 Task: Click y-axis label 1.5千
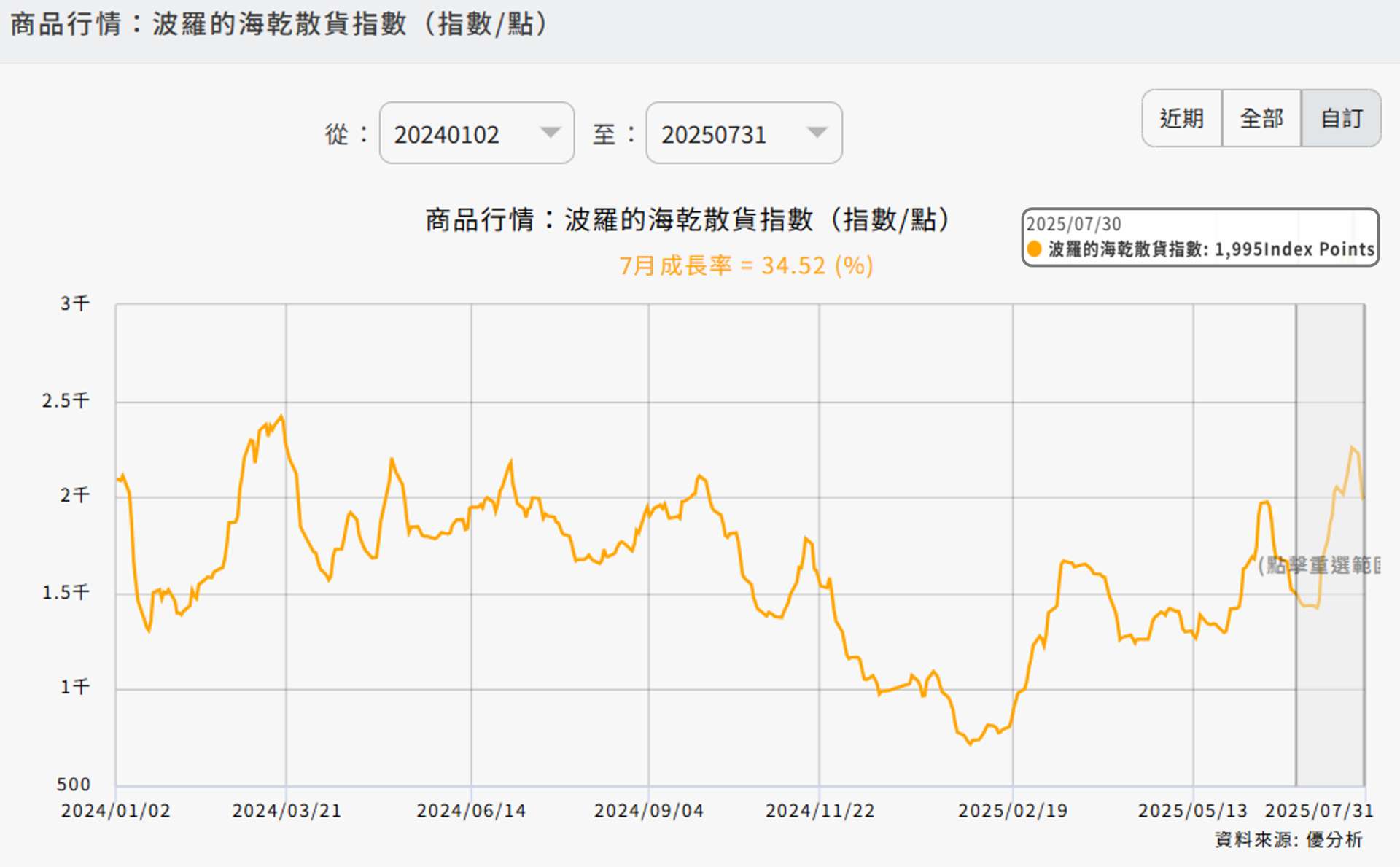(66, 592)
